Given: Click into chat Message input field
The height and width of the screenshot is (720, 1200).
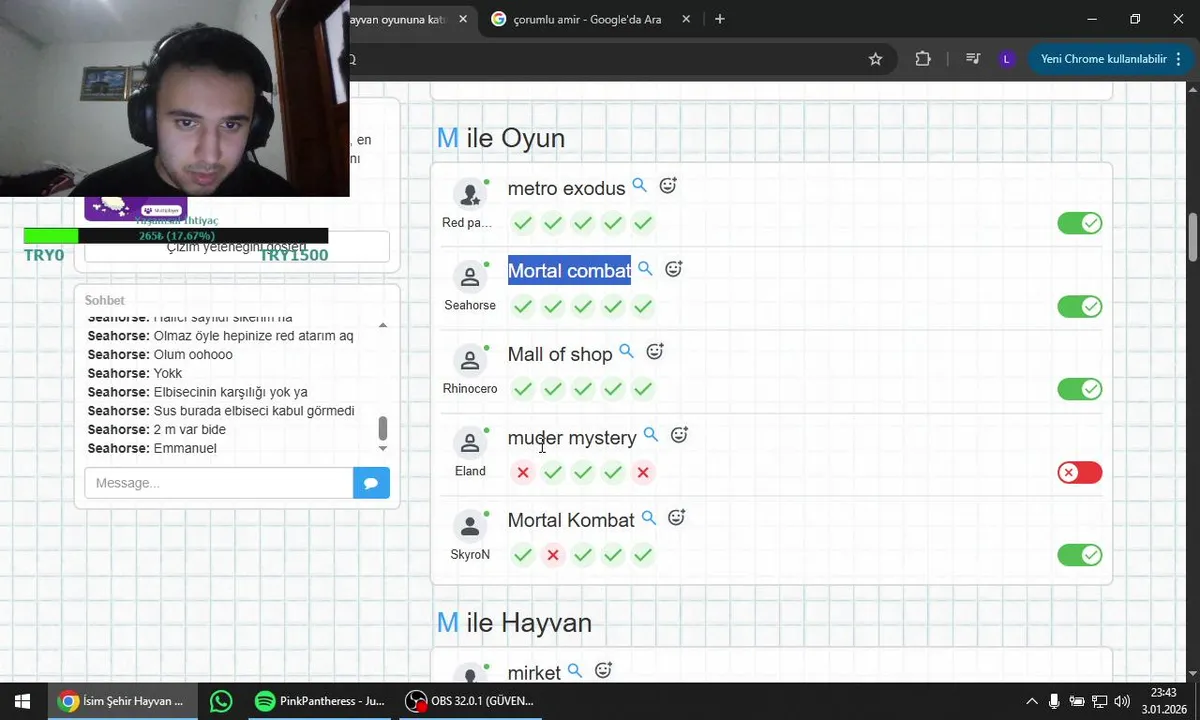Looking at the screenshot, I should [219, 483].
